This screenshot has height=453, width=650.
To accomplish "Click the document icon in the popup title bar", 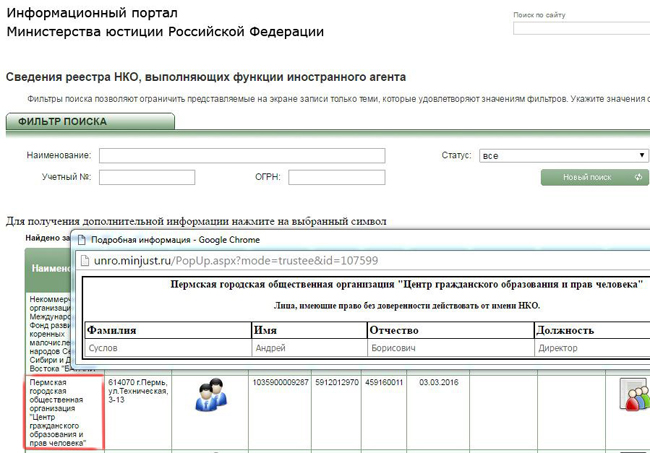I will click(x=81, y=240).
